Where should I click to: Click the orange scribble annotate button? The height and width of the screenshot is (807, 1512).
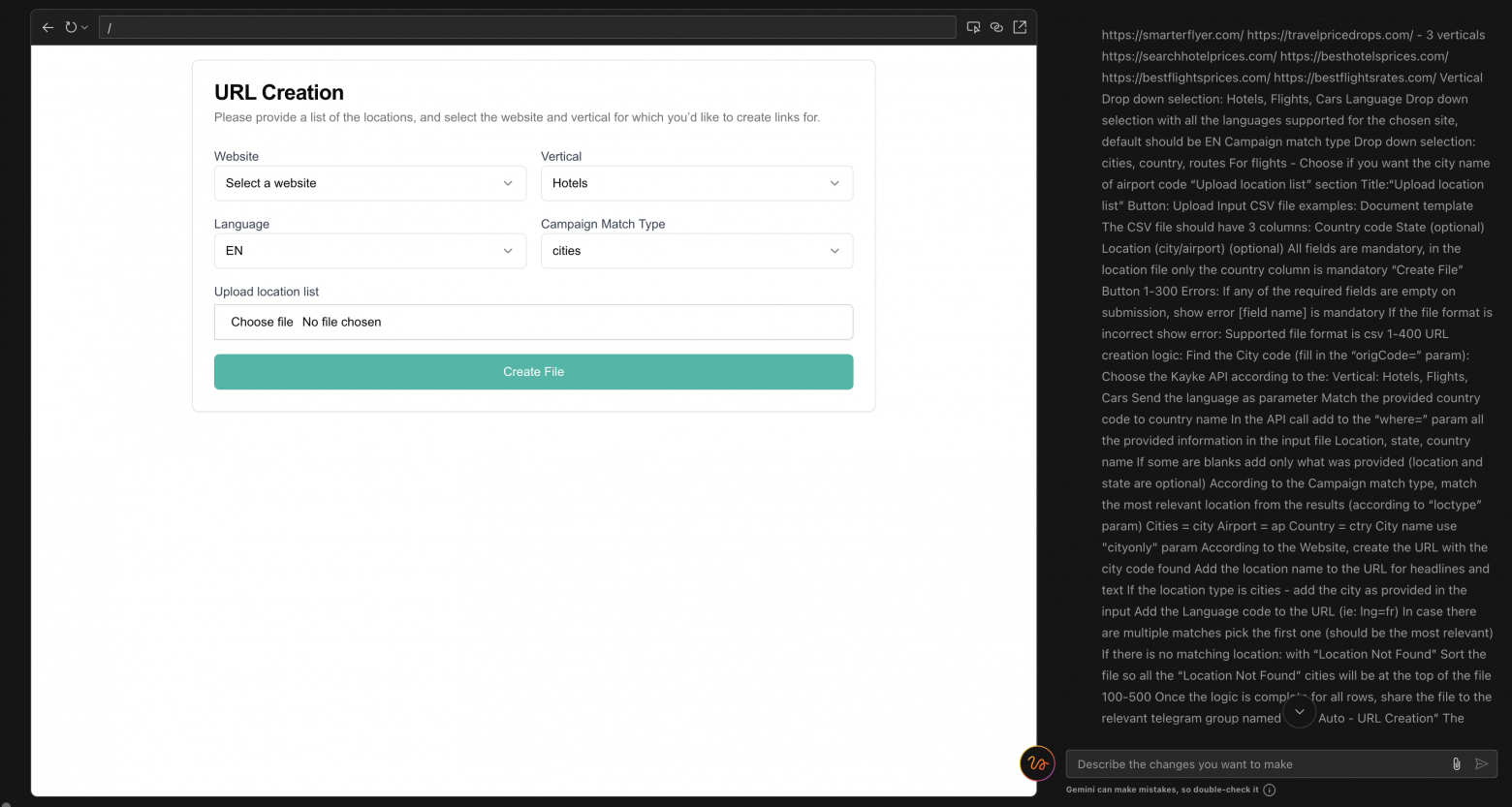[1037, 763]
